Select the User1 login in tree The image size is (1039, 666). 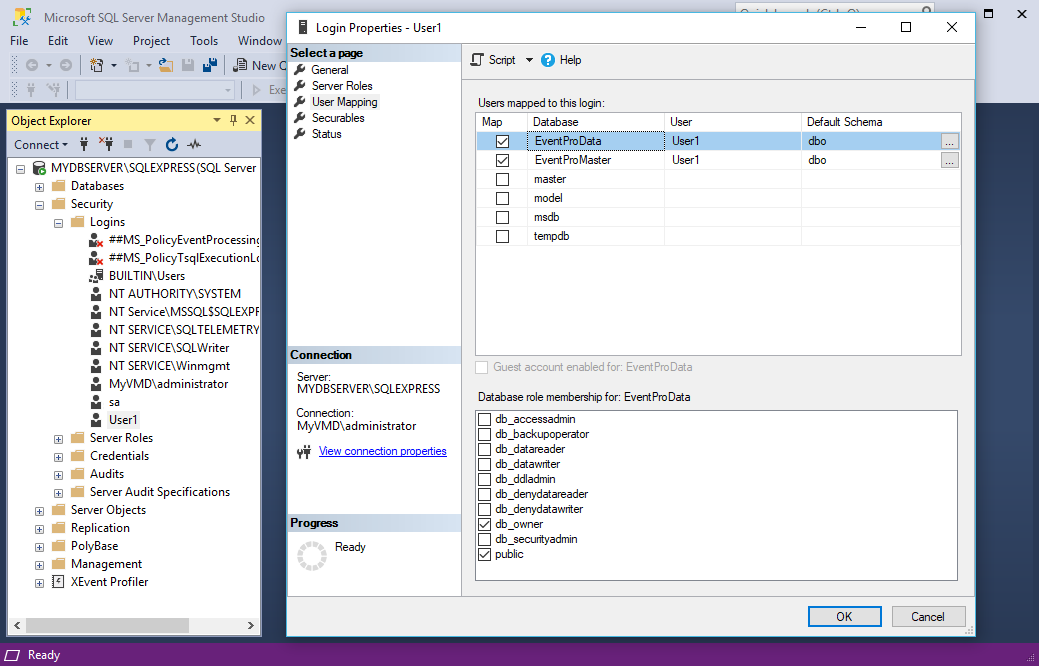[123, 419]
